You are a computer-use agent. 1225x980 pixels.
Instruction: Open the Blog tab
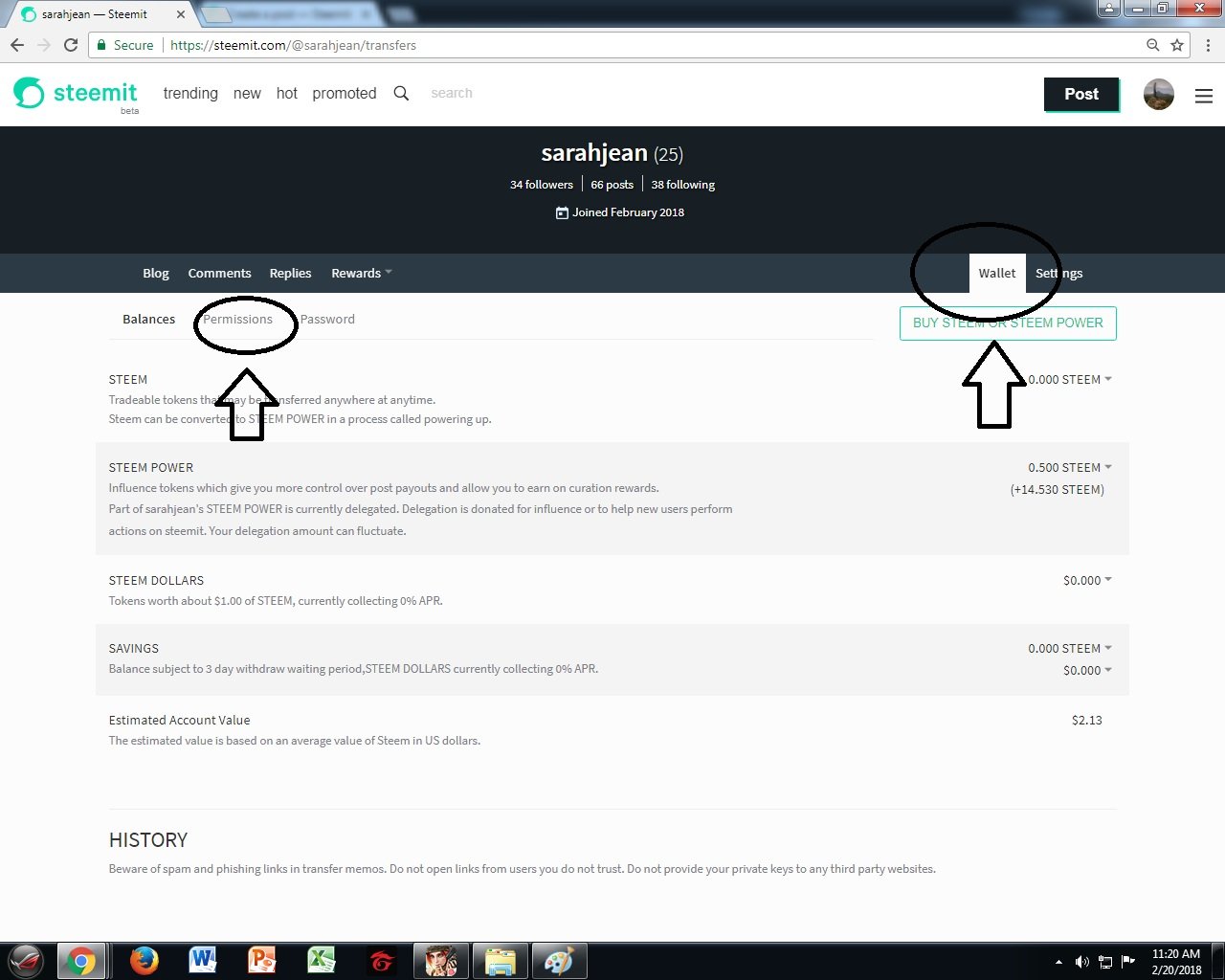(156, 273)
